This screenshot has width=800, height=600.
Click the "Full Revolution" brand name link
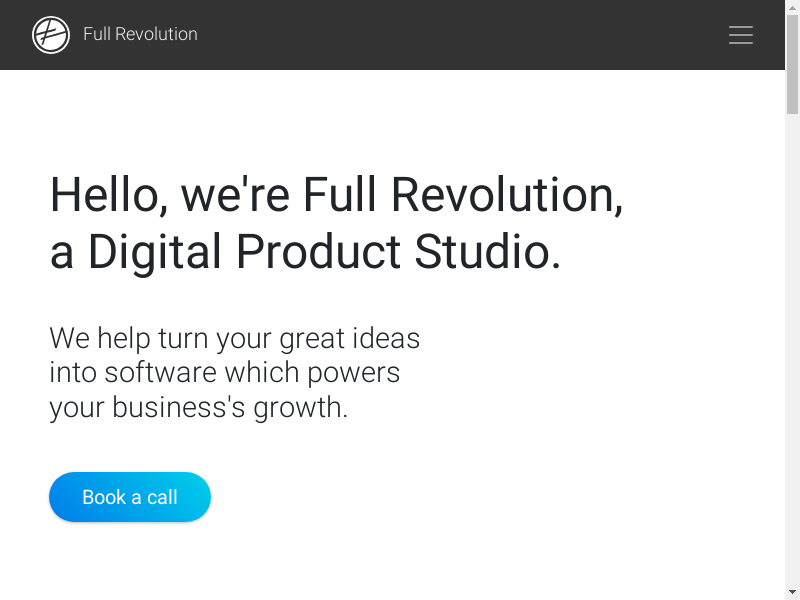(x=140, y=35)
